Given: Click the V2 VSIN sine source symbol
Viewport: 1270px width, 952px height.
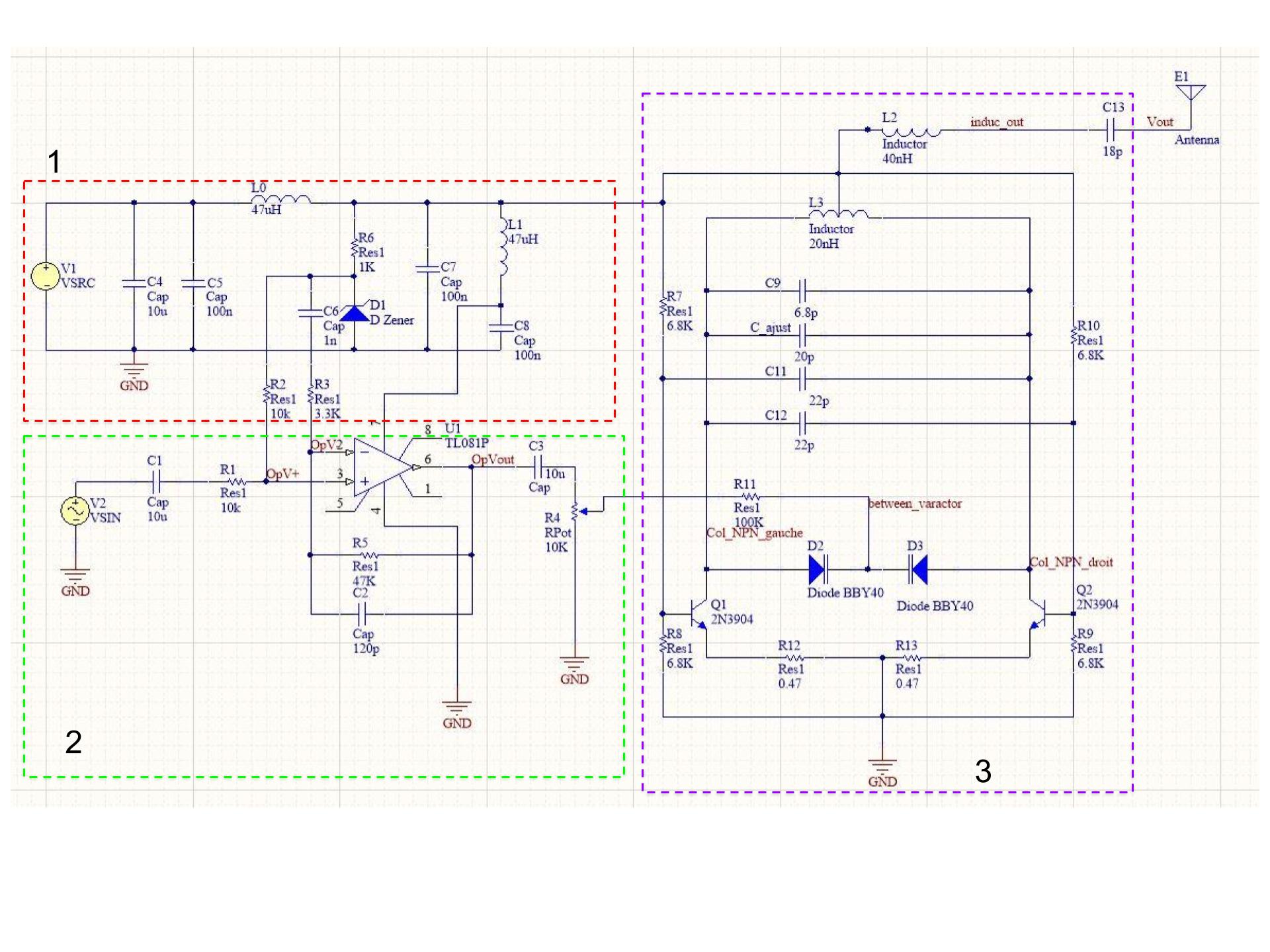Looking at the screenshot, I should click(75, 511).
